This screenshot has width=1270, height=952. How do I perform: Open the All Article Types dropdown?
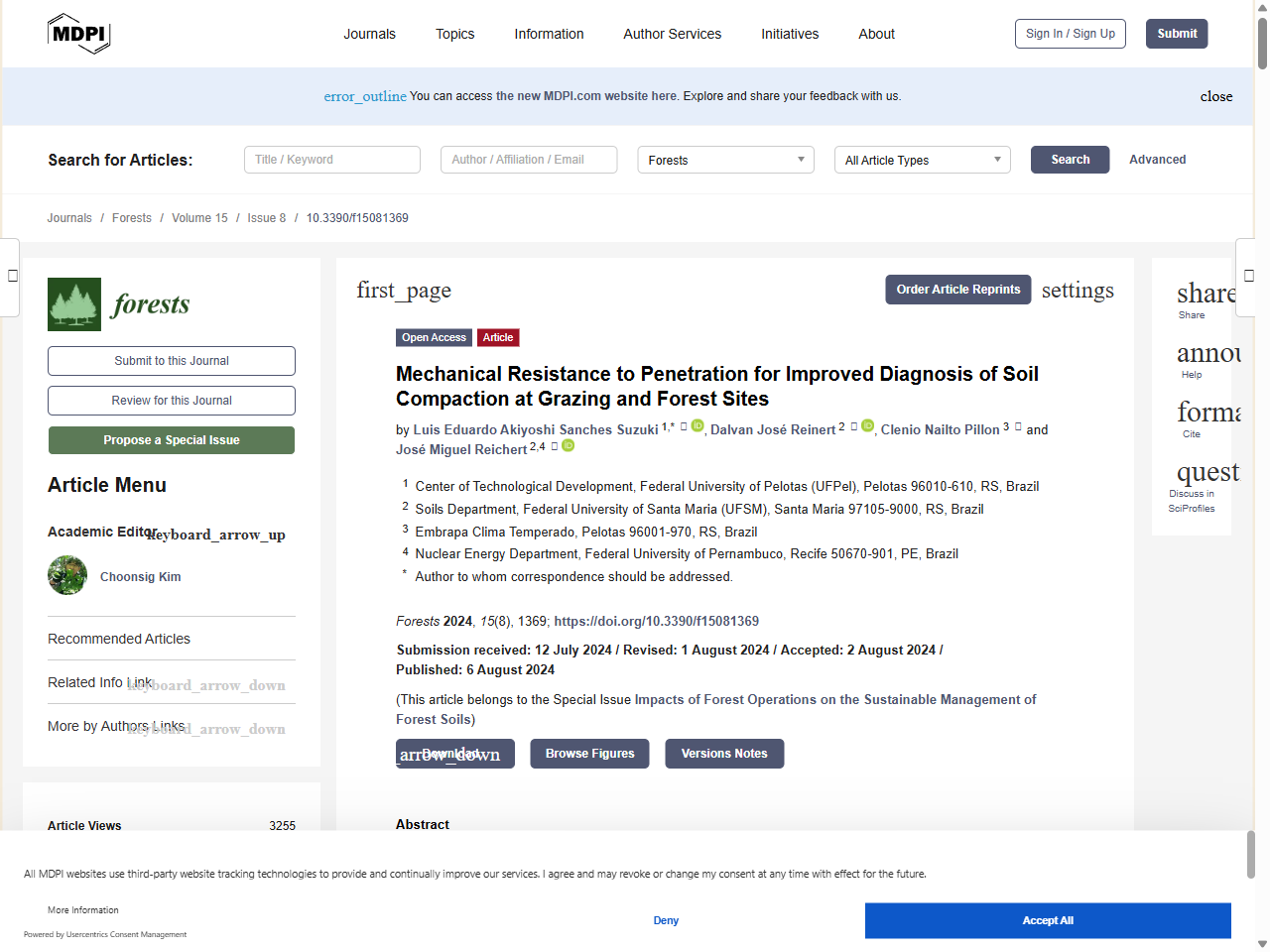(x=922, y=160)
